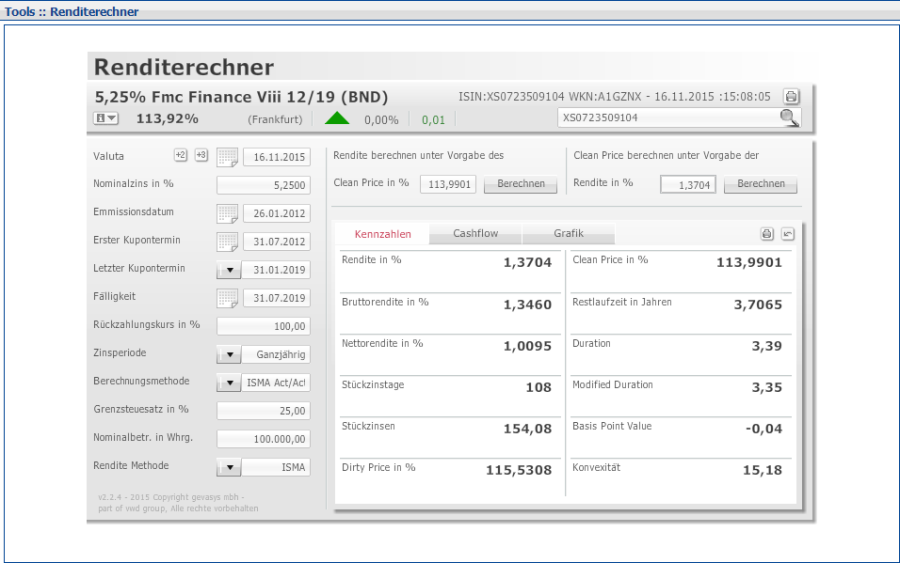Set Valuta to +2 days
The height and width of the screenshot is (563, 900).
click(x=180, y=155)
